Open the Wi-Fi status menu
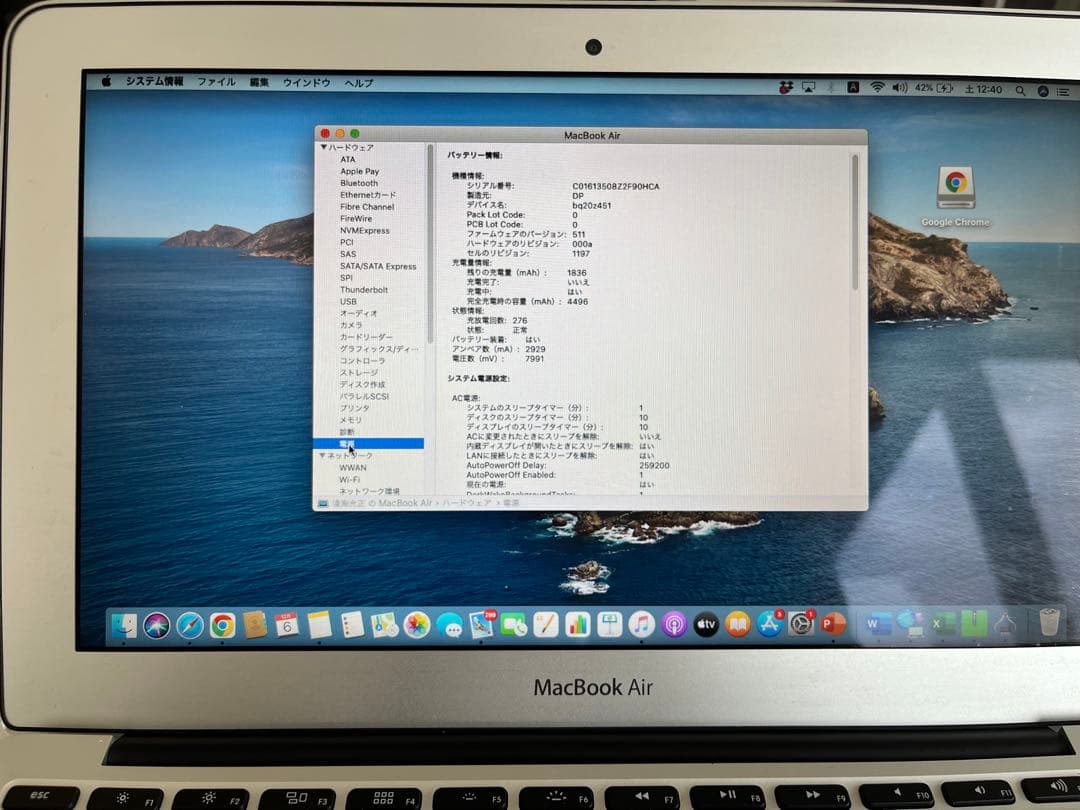 pyautogui.click(x=876, y=89)
